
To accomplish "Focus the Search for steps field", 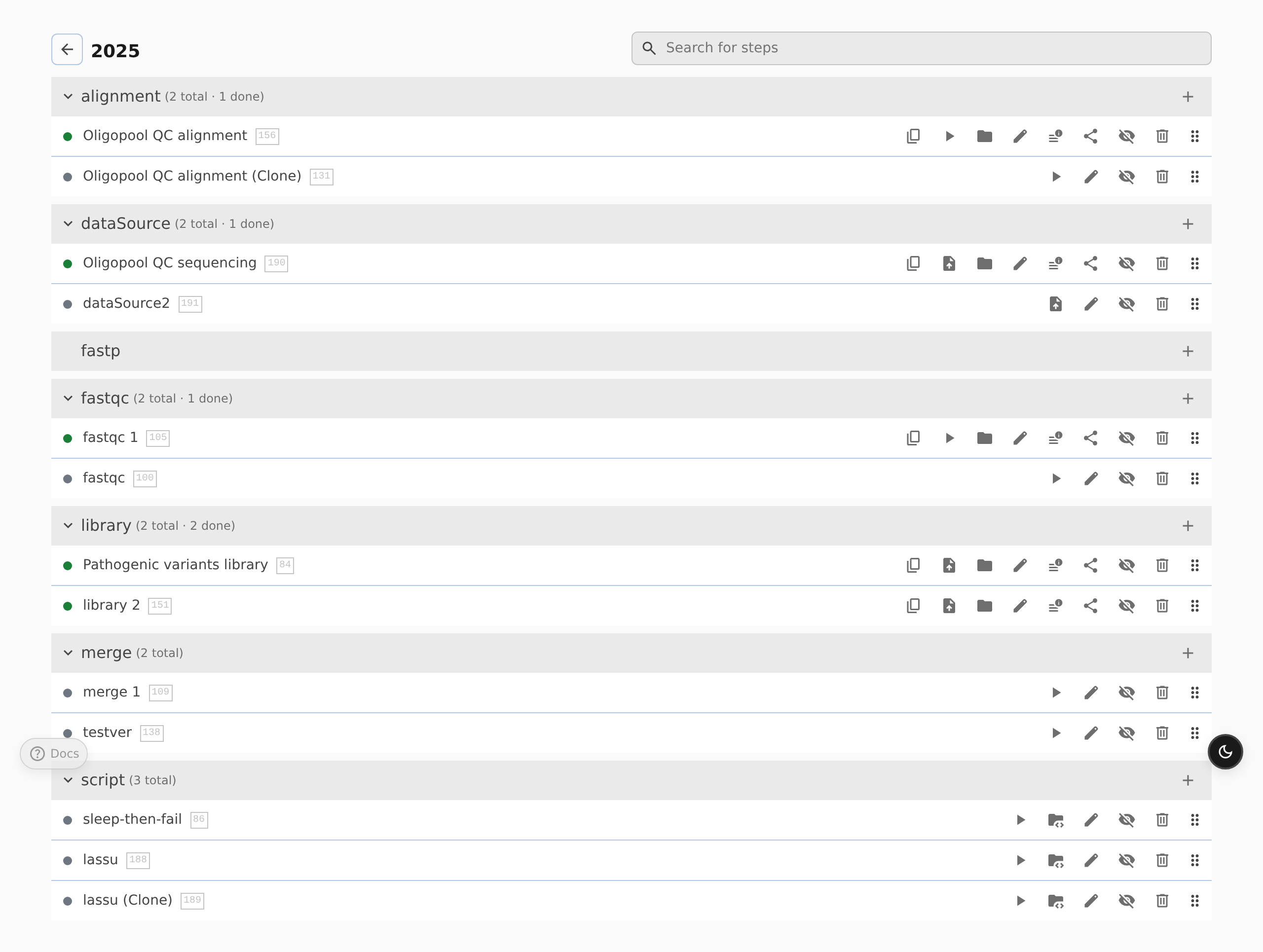I will coord(921,48).
